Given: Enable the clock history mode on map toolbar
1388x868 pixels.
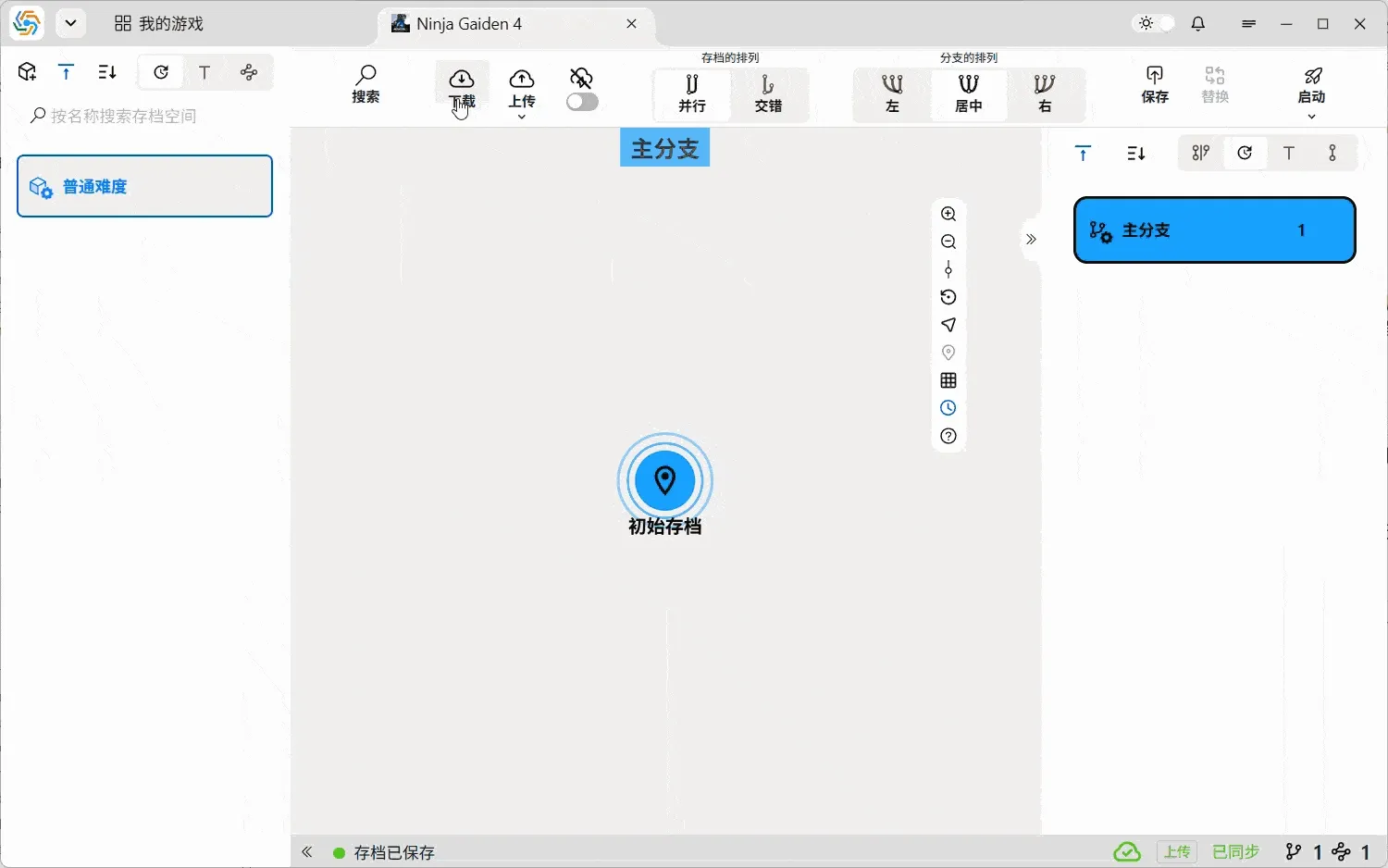Looking at the screenshot, I should point(948,407).
